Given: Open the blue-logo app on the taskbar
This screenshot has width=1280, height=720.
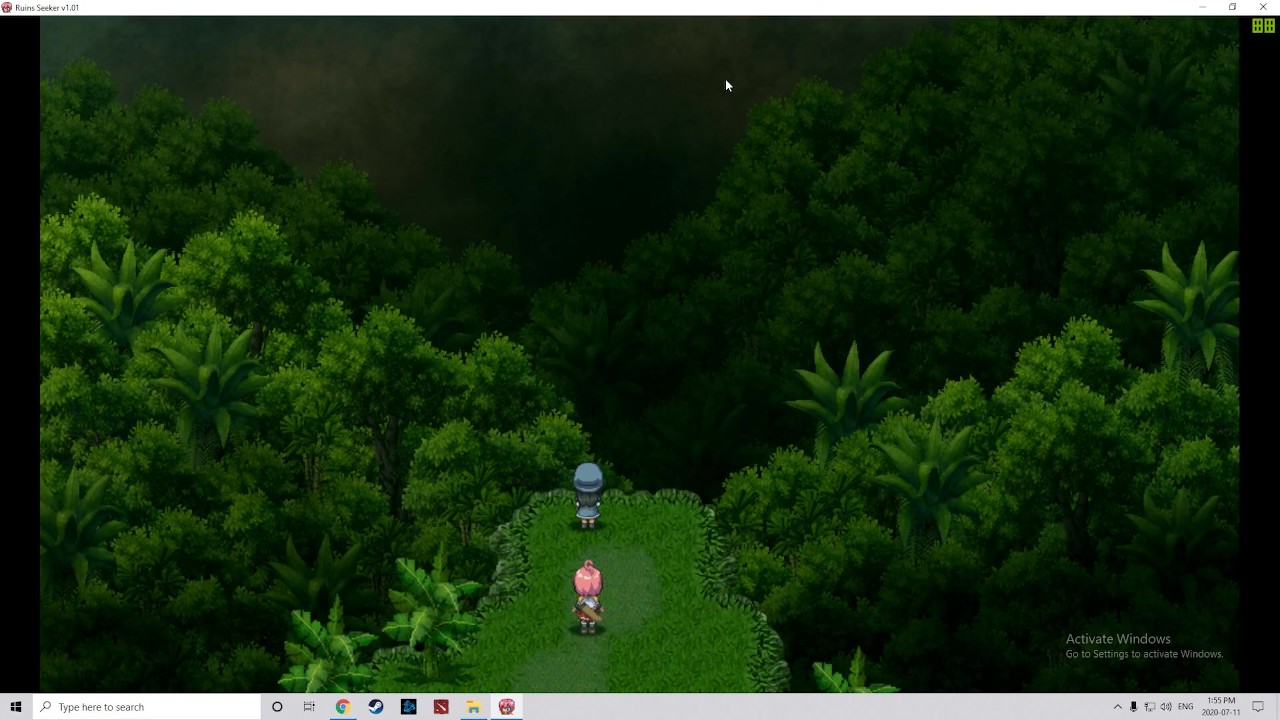Looking at the screenshot, I should pos(409,707).
